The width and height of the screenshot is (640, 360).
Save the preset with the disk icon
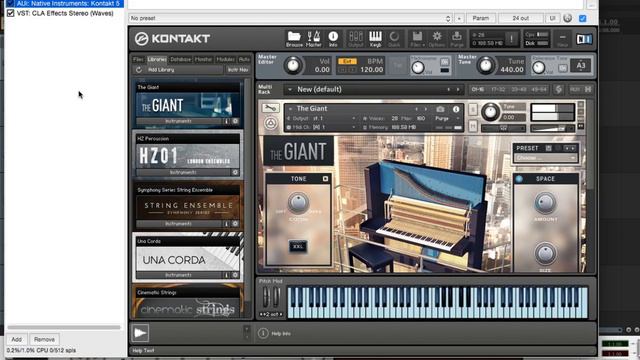point(549,148)
